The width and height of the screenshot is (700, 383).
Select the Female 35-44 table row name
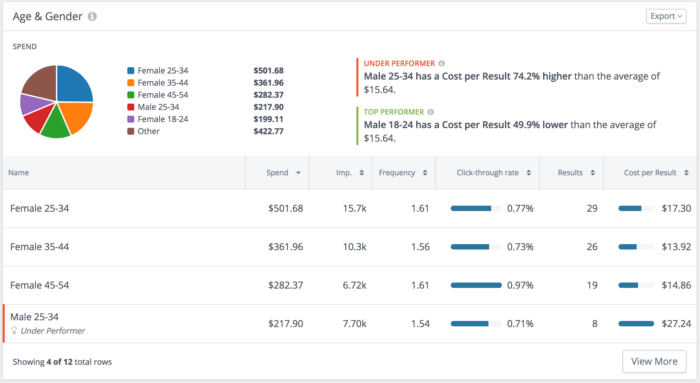pos(39,247)
